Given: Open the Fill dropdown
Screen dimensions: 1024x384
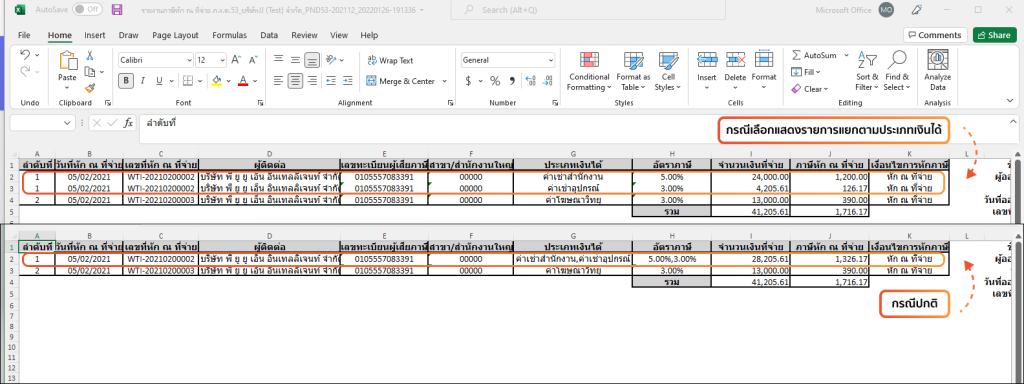Looking at the screenshot, I should pyautogui.click(x=805, y=72).
